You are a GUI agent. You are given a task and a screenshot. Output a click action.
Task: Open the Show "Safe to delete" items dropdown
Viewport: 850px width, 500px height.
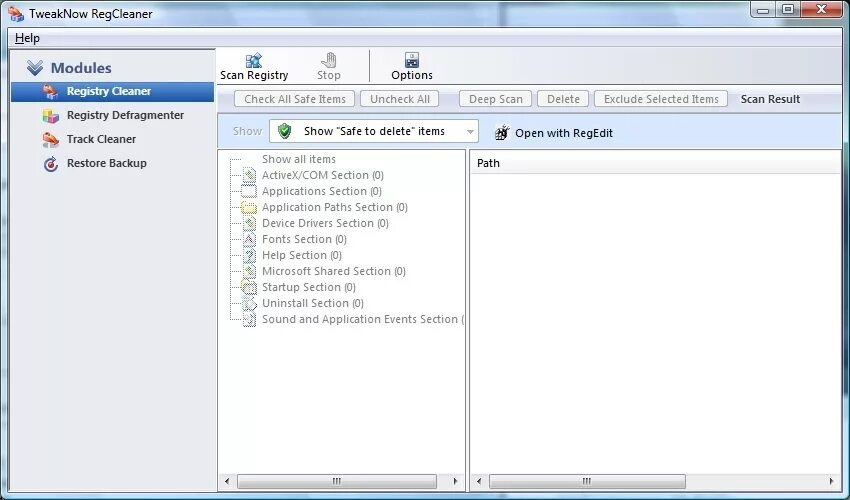pyautogui.click(x=374, y=131)
